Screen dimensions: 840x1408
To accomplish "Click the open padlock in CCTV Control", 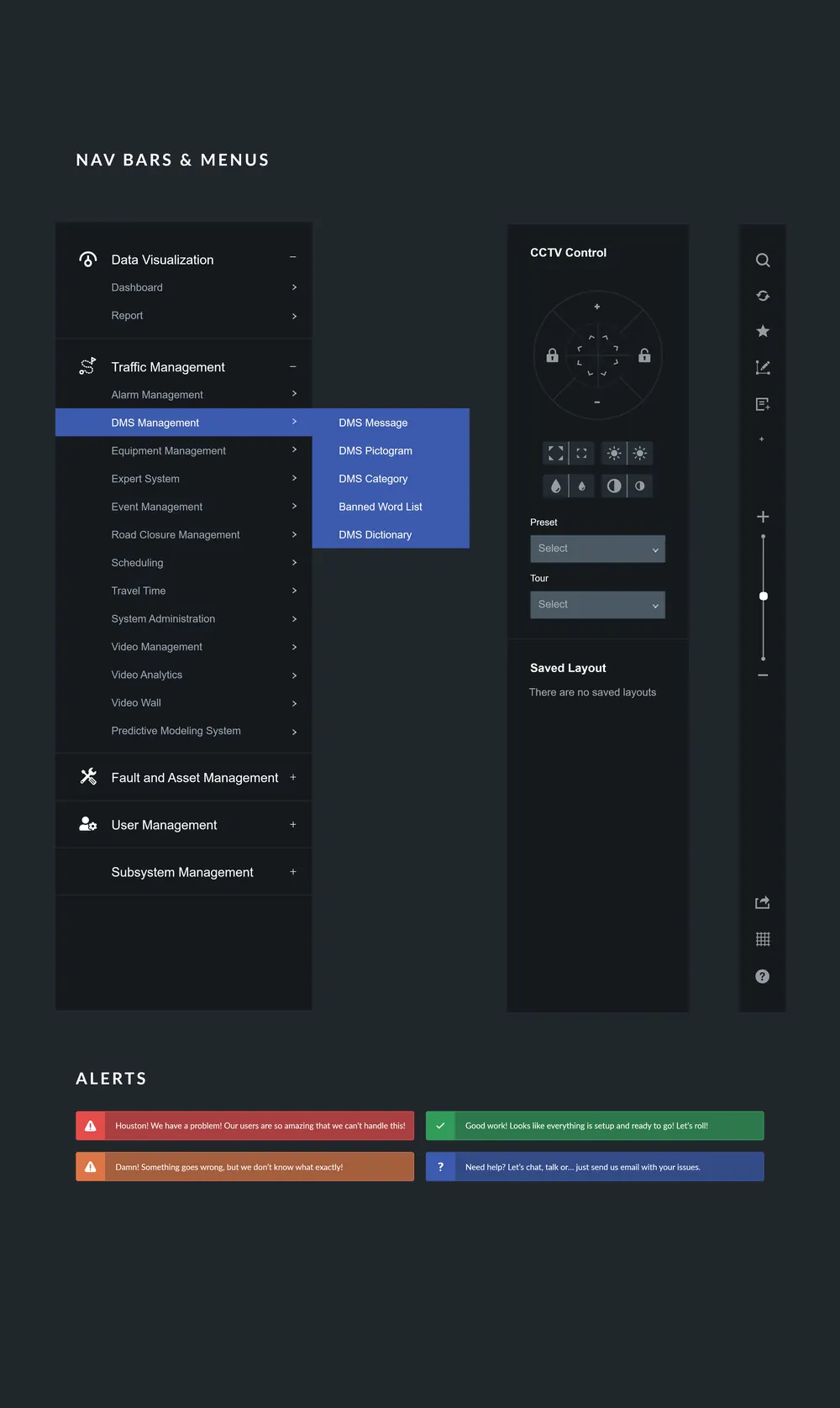I will (x=644, y=355).
